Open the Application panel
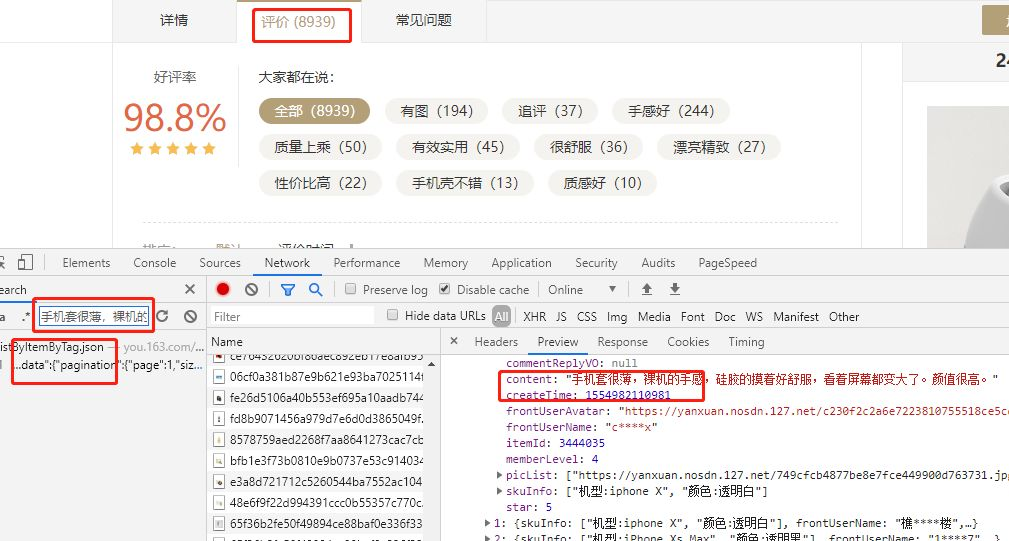Screen dimensions: 1009x541 [521, 262]
